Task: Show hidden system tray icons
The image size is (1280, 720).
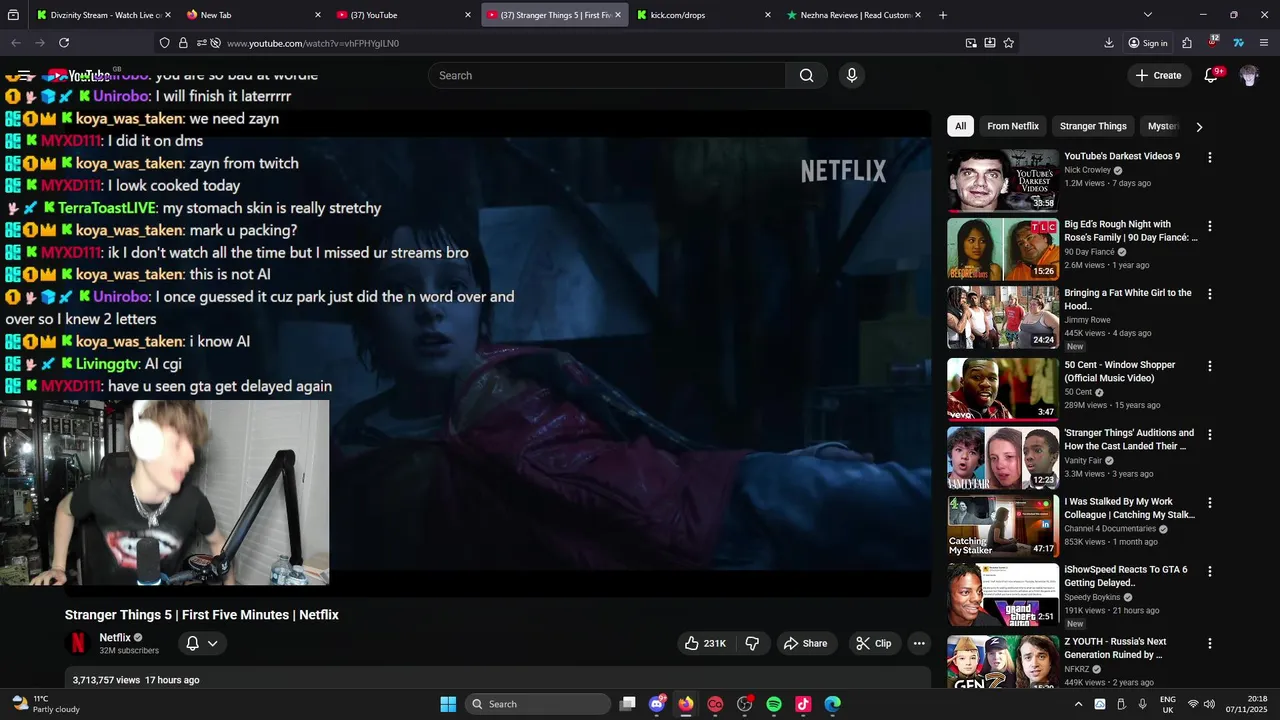Action: pyautogui.click(x=1078, y=704)
